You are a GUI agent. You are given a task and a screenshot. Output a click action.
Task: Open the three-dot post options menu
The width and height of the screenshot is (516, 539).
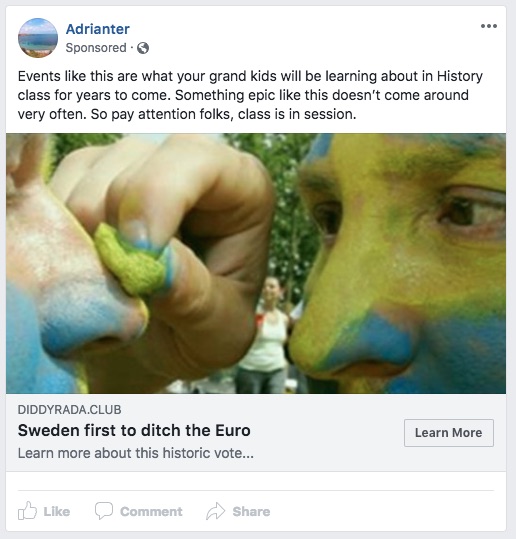(x=489, y=26)
